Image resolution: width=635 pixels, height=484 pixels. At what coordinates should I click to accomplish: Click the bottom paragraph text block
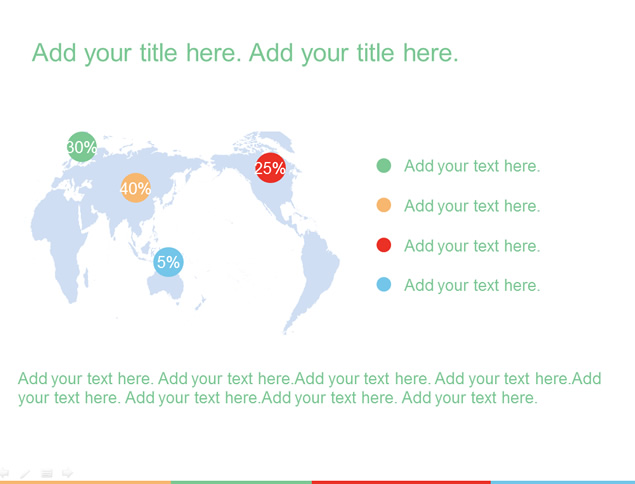[x=310, y=388]
